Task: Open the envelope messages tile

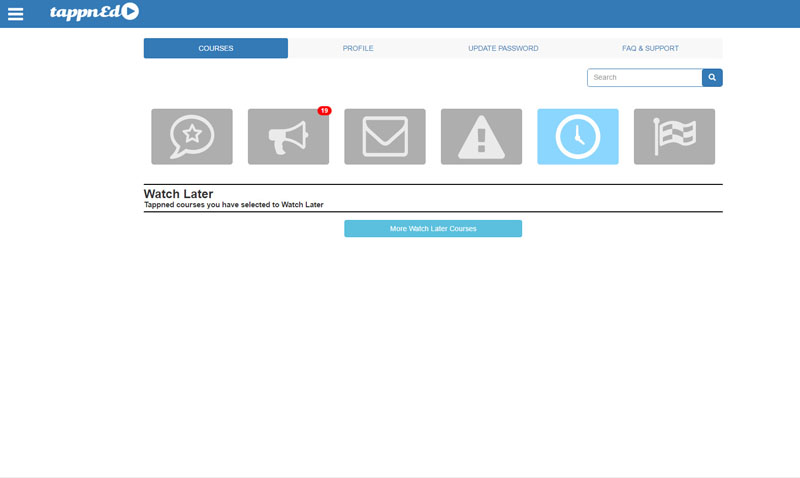Action: tap(385, 136)
